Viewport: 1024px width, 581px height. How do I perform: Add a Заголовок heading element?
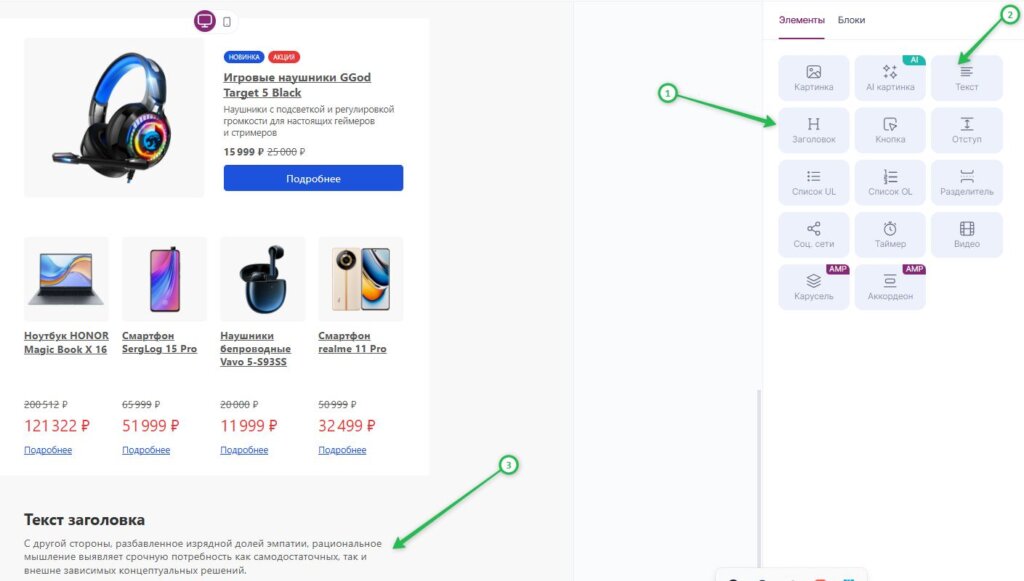point(814,129)
